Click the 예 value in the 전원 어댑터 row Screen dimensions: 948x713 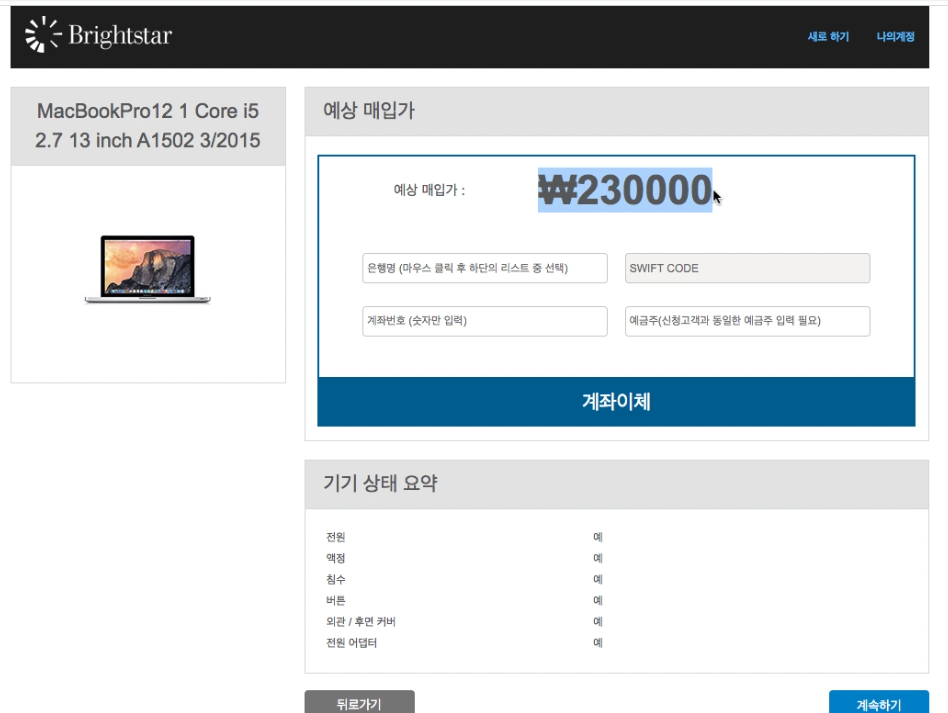pyautogui.click(x=598, y=643)
